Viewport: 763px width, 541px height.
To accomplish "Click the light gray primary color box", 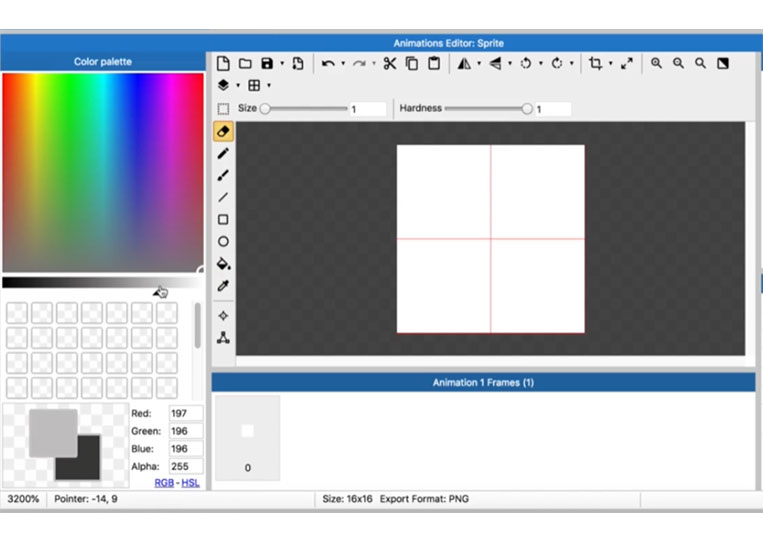I will point(53,433).
